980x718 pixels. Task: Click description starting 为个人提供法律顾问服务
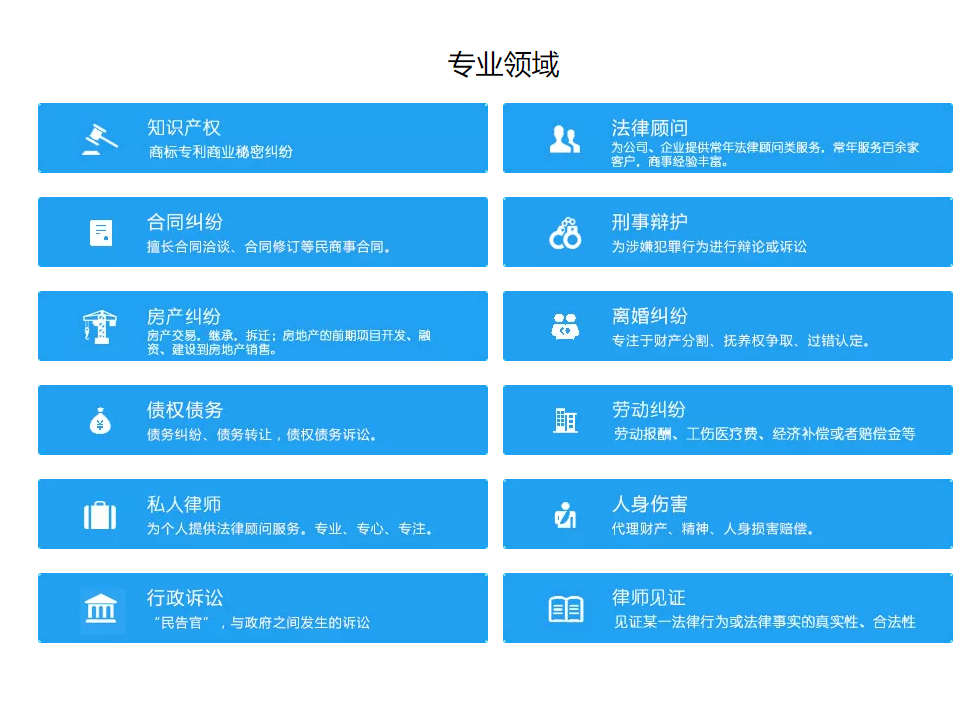(x=289, y=529)
